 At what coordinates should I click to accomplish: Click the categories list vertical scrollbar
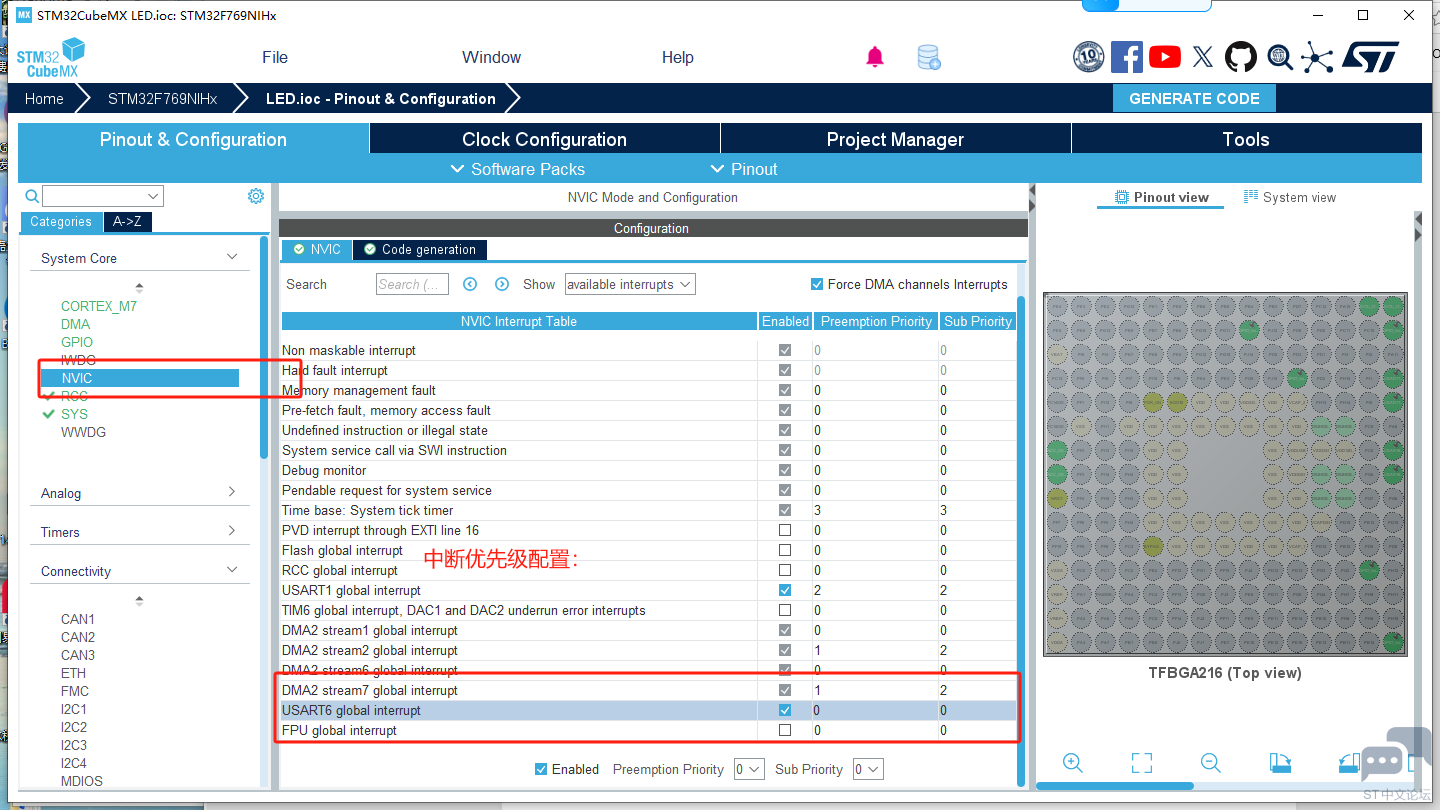pyautogui.click(x=264, y=350)
